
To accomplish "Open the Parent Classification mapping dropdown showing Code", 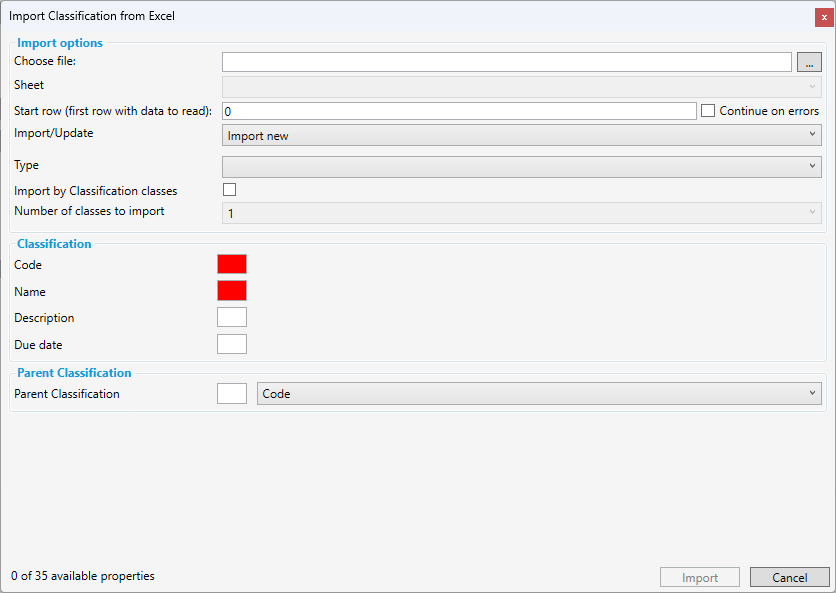I will pyautogui.click(x=540, y=393).
